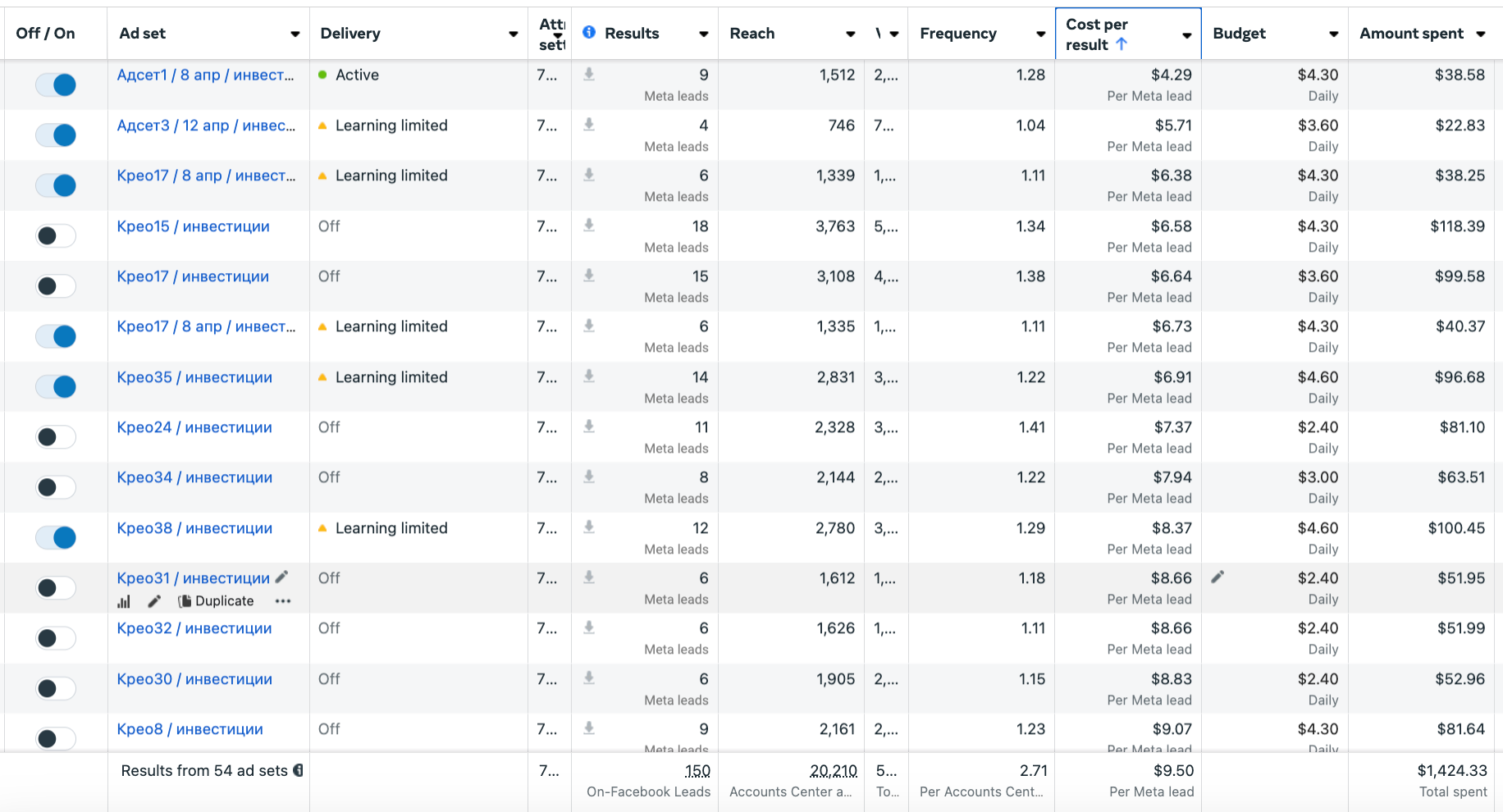The height and width of the screenshot is (812, 1503).
Task: Click the Results column info icon
Action: (589, 32)
